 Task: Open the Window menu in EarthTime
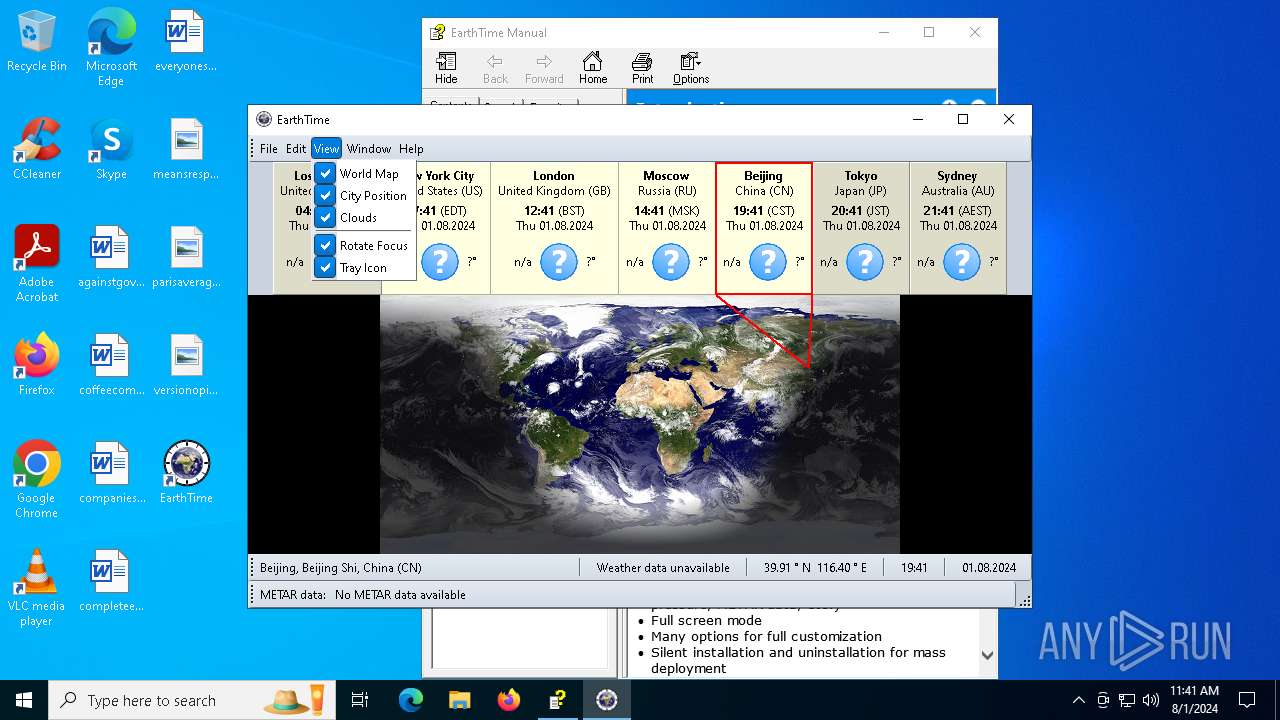[x=369, y=148]
